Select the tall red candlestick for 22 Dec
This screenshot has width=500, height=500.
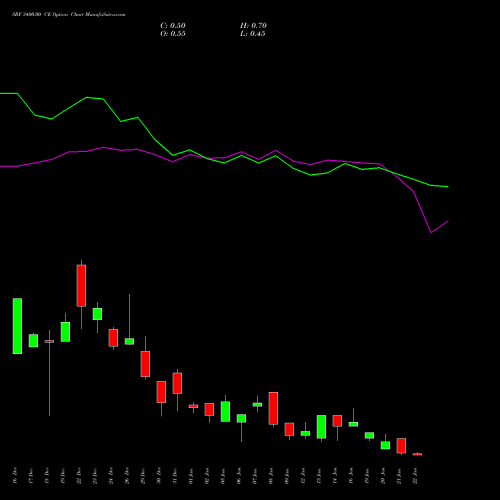pyautogui.click(x=81, y=286)
